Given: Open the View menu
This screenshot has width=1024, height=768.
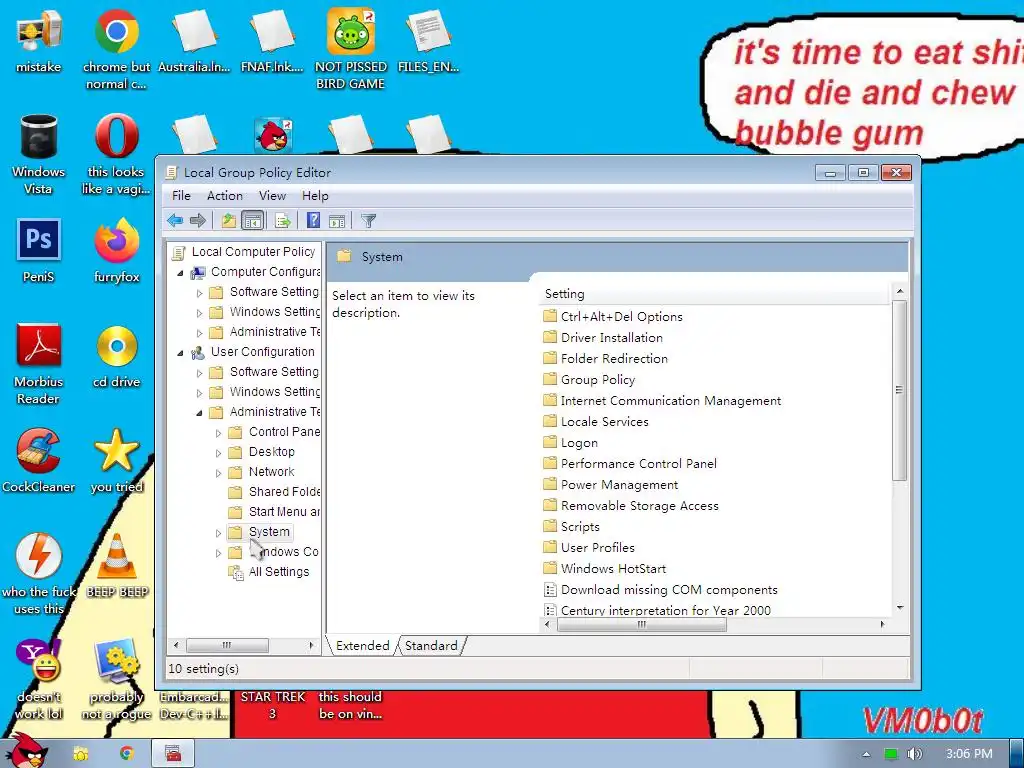Looking at the screenshot, I should point(272,196).
